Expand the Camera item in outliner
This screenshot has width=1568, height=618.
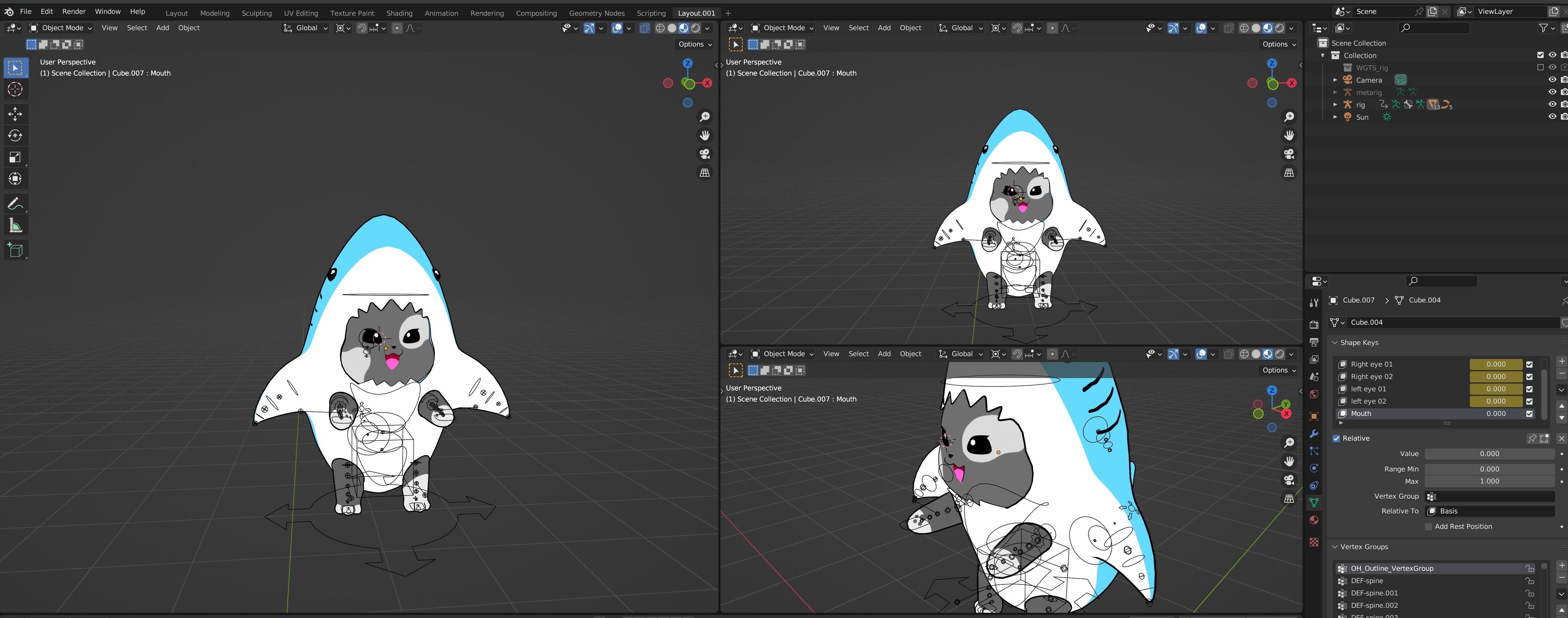coord(1335,80)
